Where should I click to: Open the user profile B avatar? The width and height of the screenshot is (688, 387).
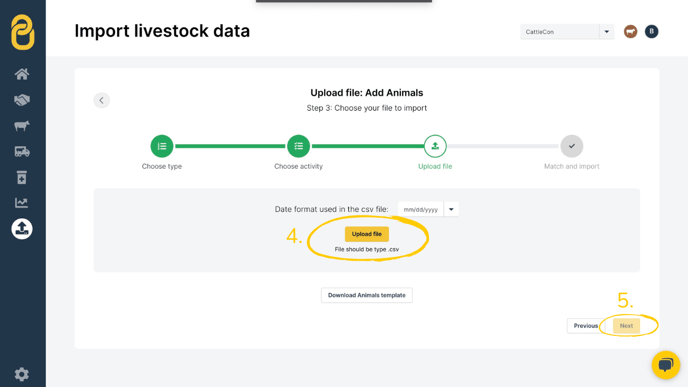pos(652,32)
